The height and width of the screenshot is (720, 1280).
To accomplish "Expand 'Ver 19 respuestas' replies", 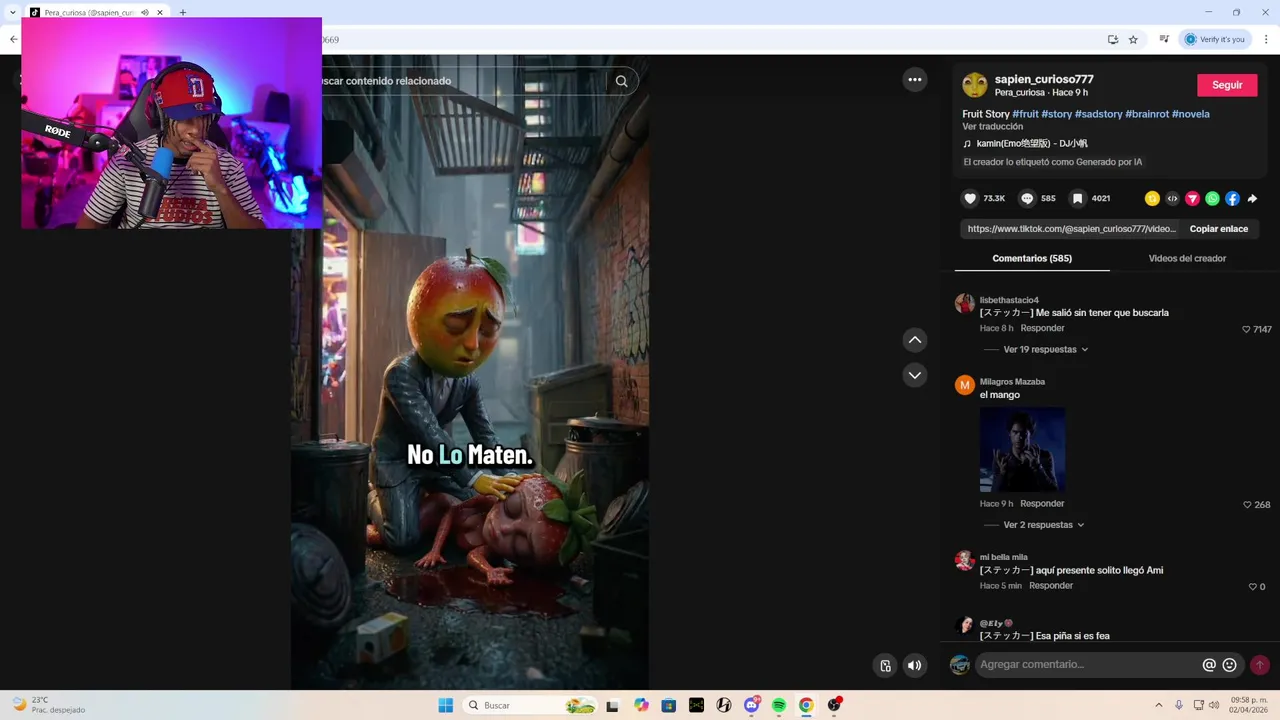I will pos(1045,349).
